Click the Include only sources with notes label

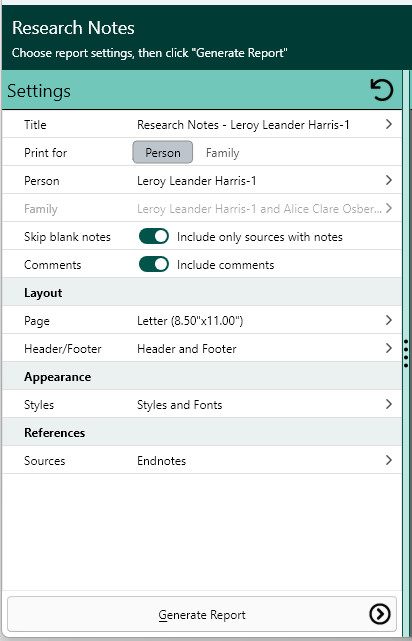click(260, 237)
